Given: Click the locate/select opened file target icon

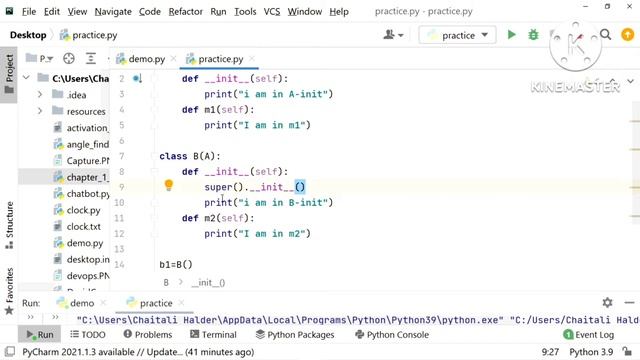Looking at the screenshot, I should (x=69, y=59).
